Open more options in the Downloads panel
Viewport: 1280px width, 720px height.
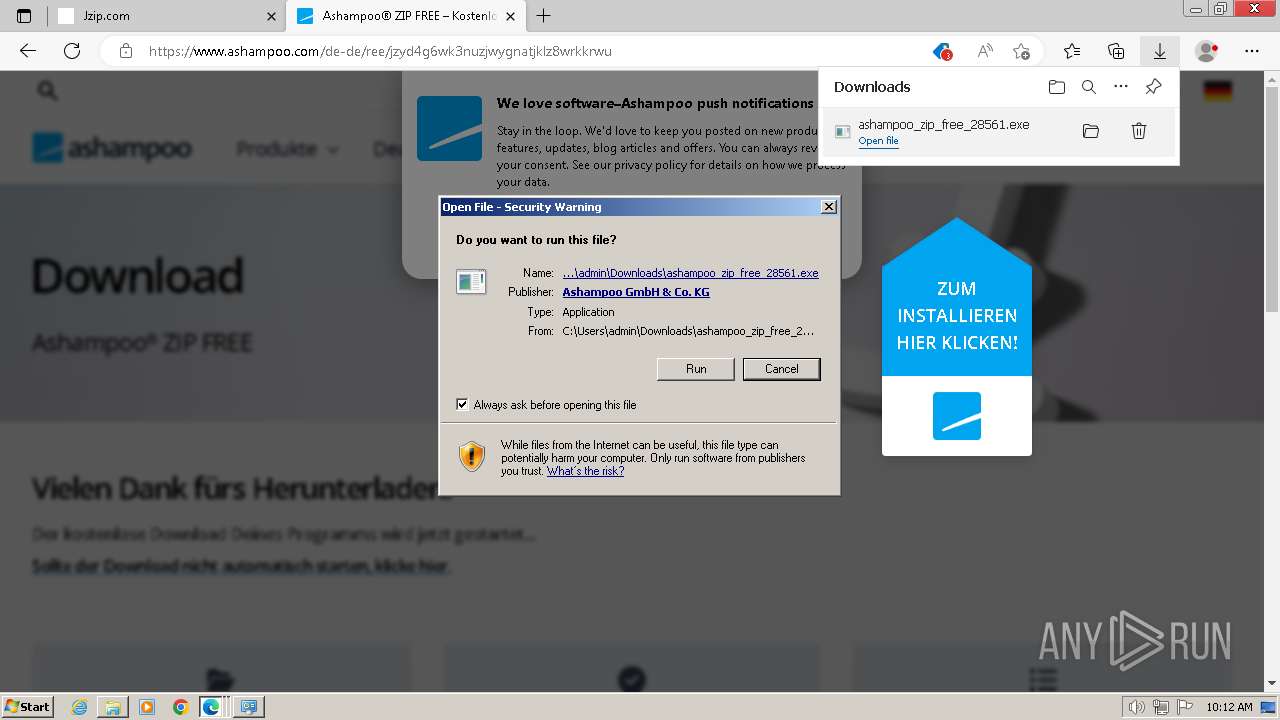[1121, 87]
